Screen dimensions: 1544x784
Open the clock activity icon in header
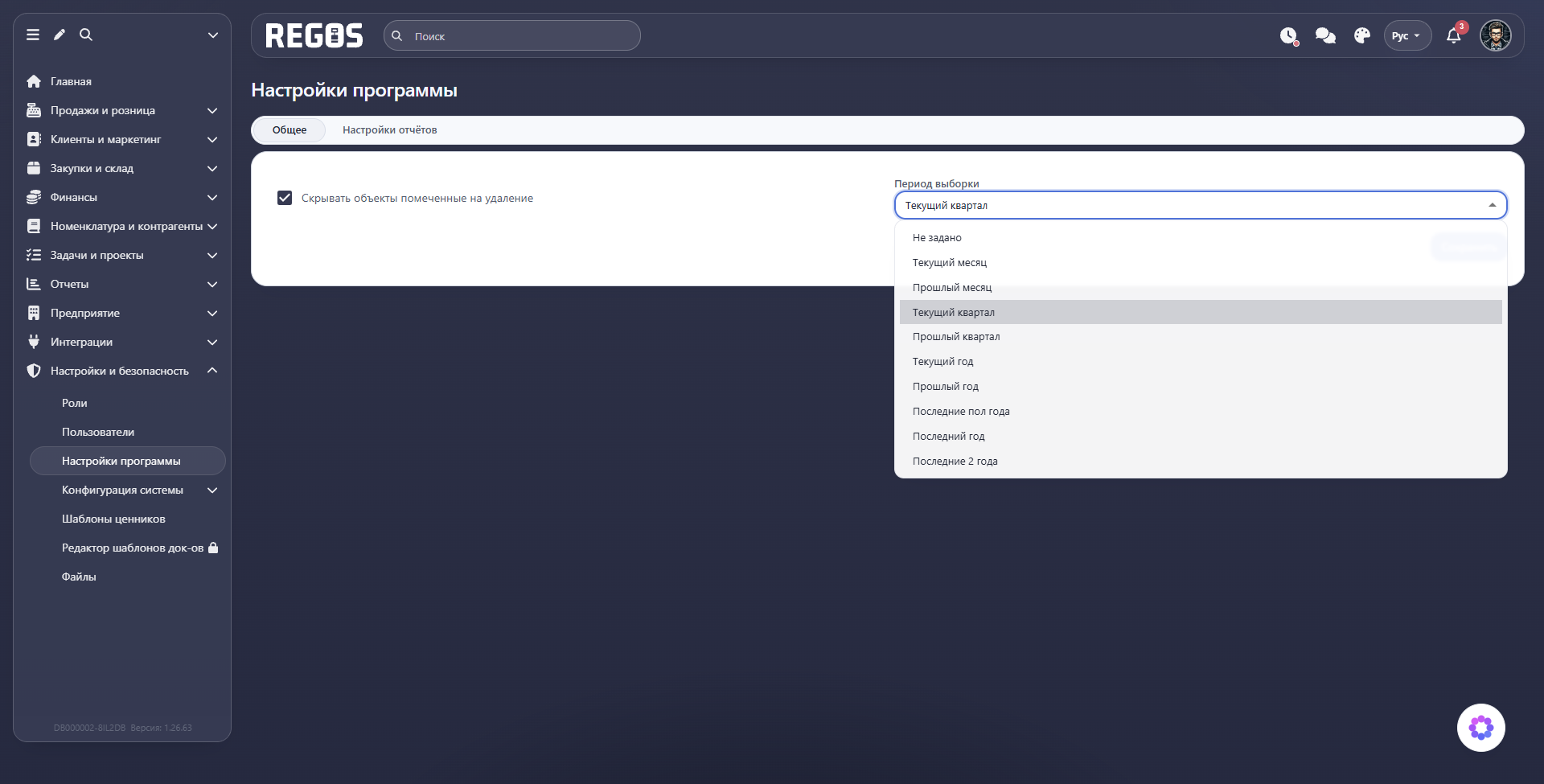point(1289,36)
